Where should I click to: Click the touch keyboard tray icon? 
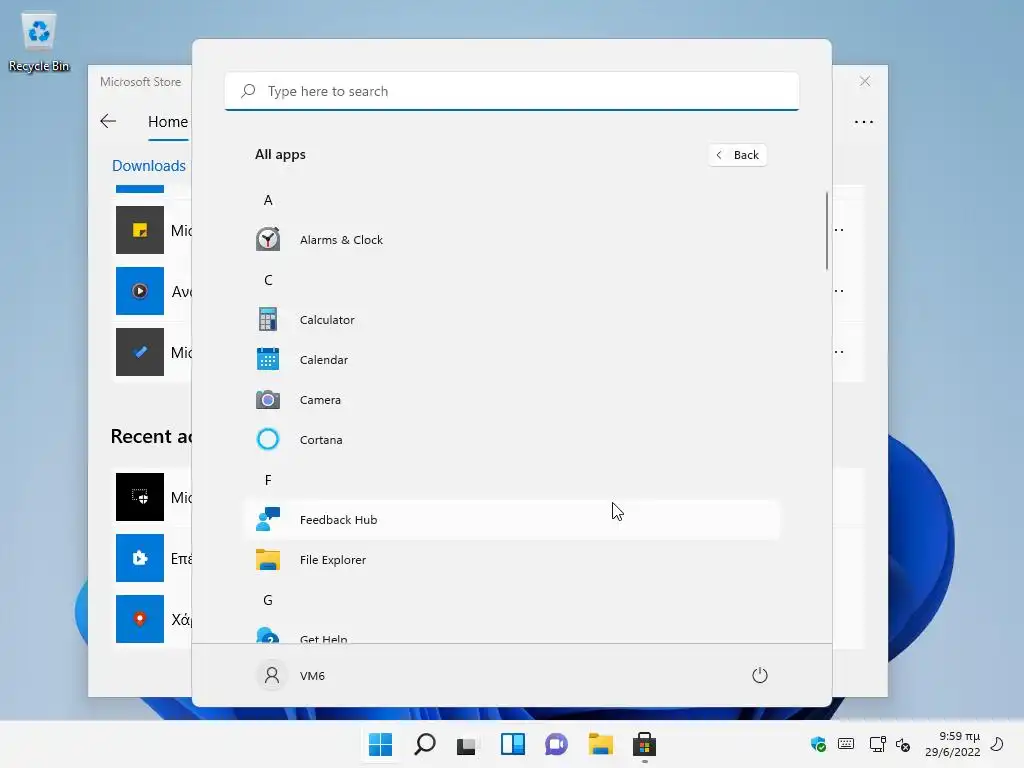coord(846,744)
